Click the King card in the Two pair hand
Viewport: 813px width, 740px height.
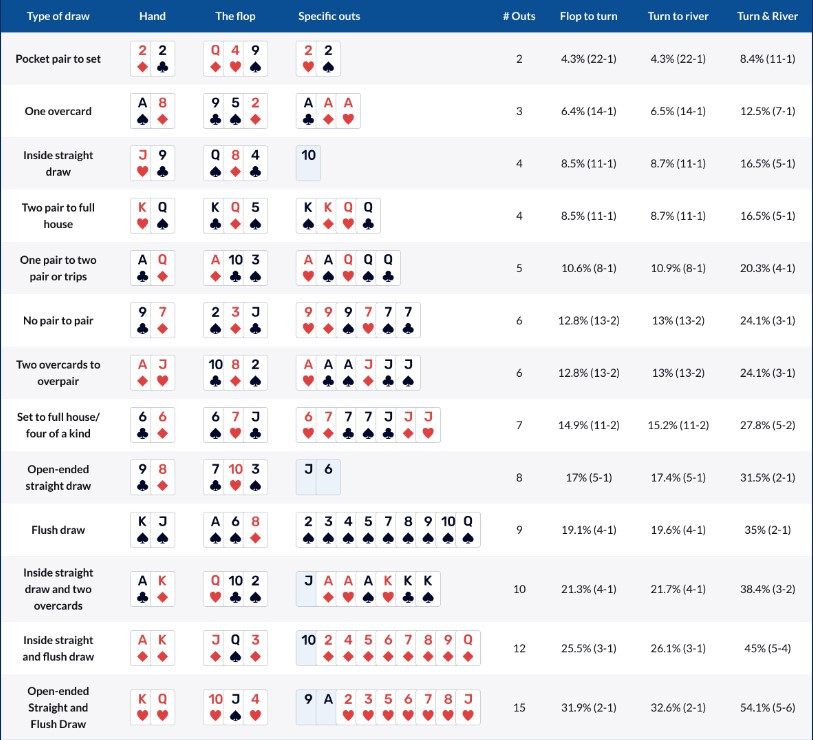point(143,216)
